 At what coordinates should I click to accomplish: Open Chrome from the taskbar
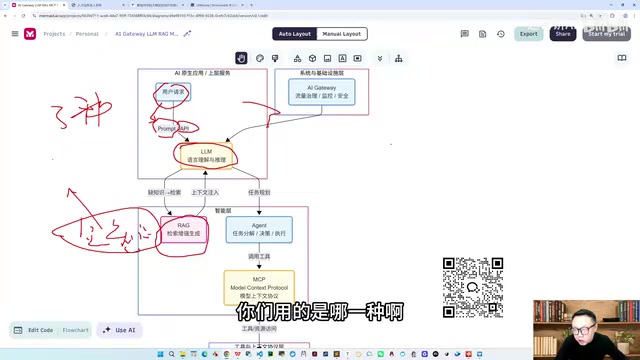227,354
